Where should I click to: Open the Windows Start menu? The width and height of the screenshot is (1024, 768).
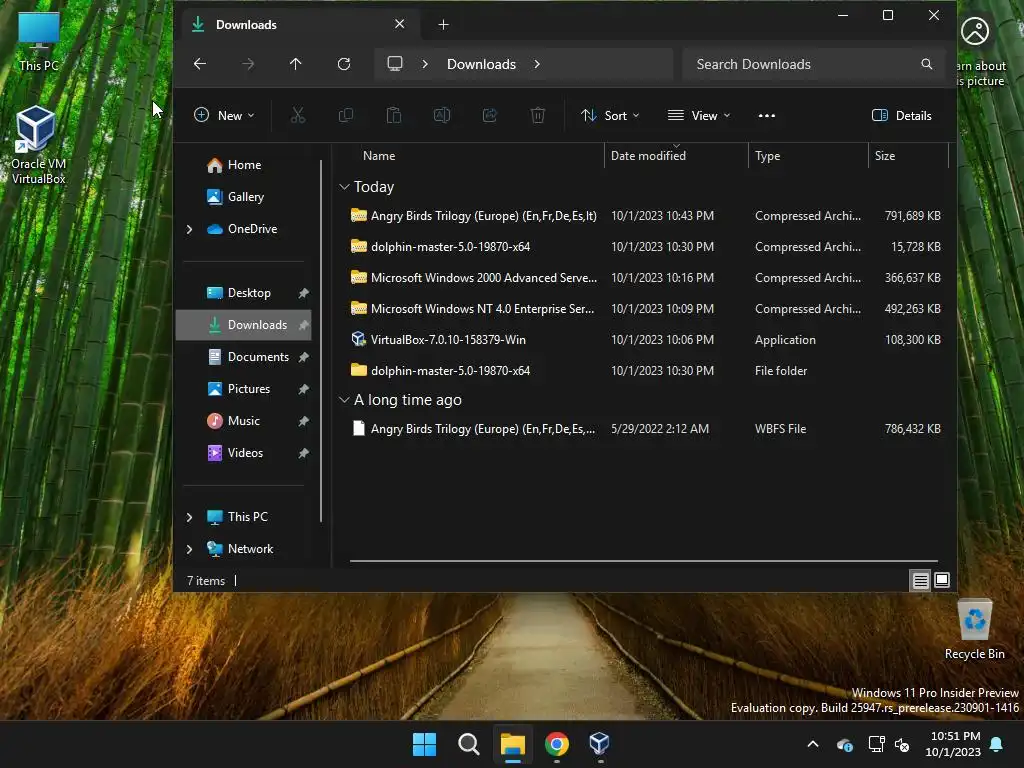point(424,744)
